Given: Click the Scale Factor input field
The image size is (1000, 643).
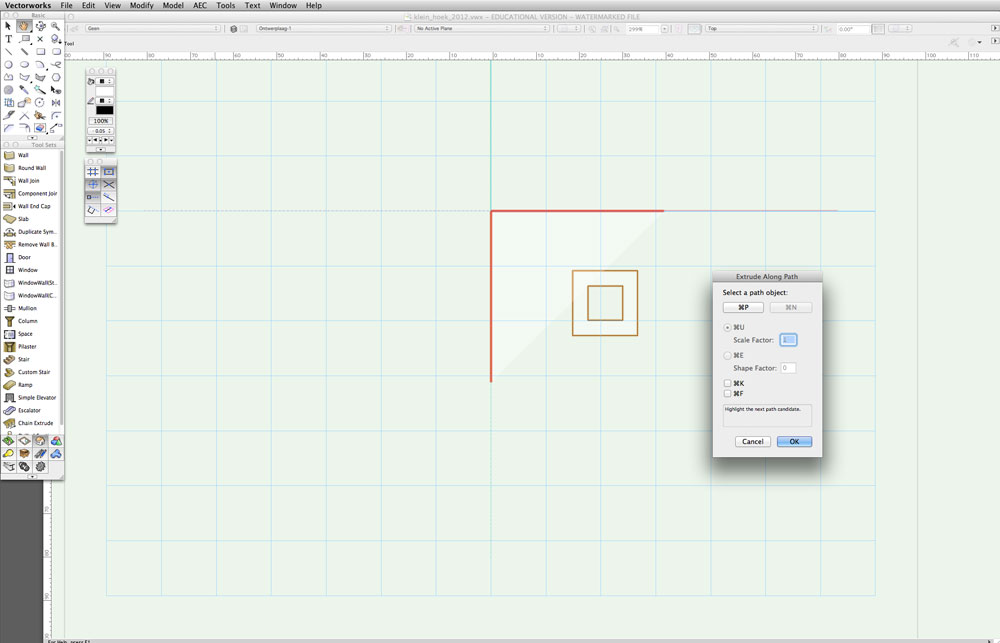Looking at the screenshot, I should (x=788, y=340).
